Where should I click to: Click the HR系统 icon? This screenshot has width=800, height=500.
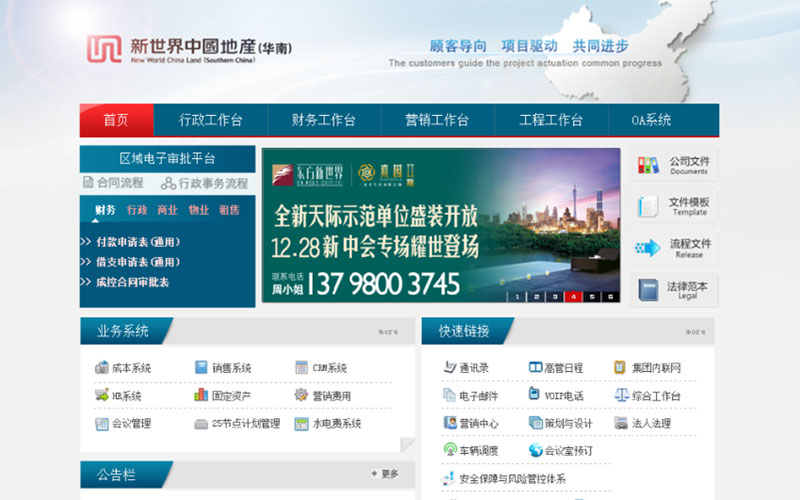(102, 395)
